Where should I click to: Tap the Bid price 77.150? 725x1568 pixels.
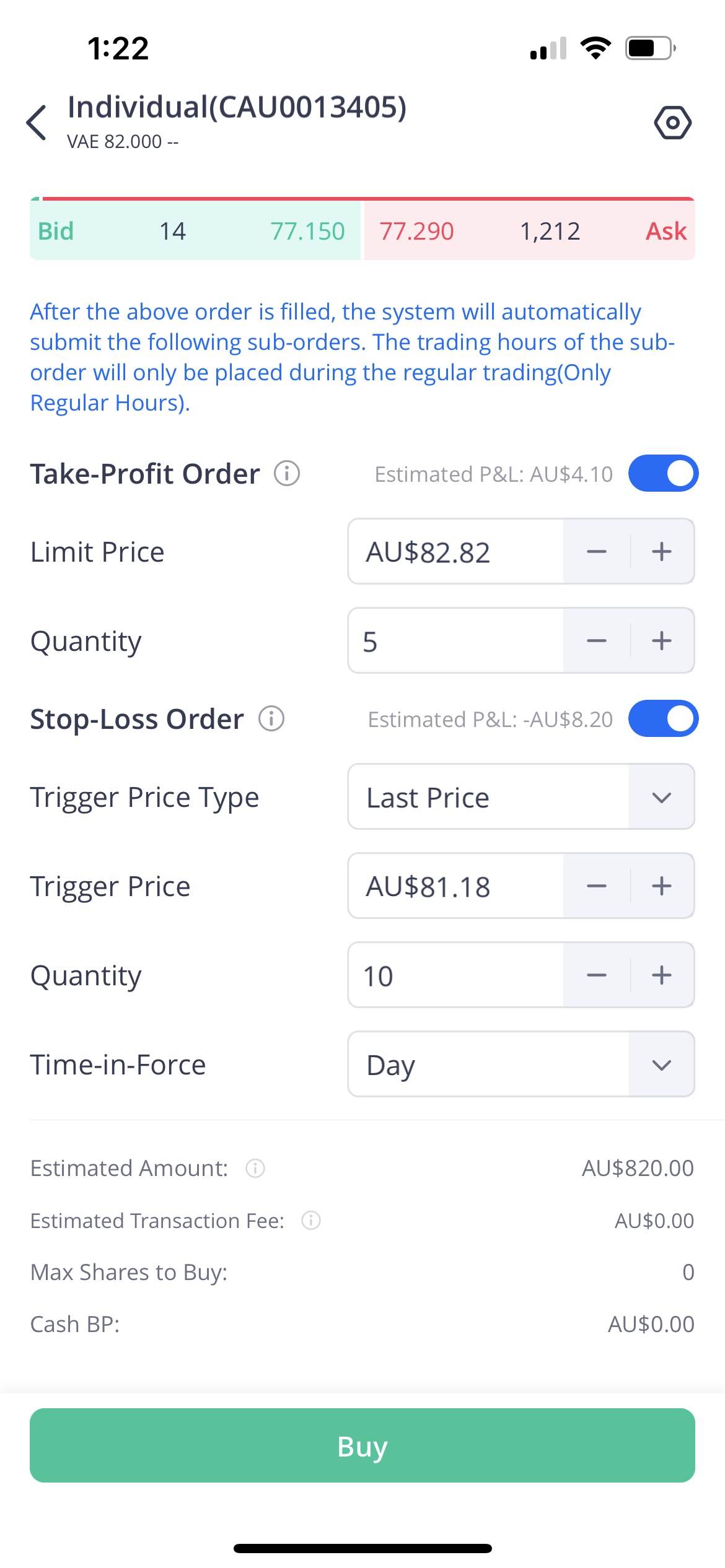pos(307,232)
